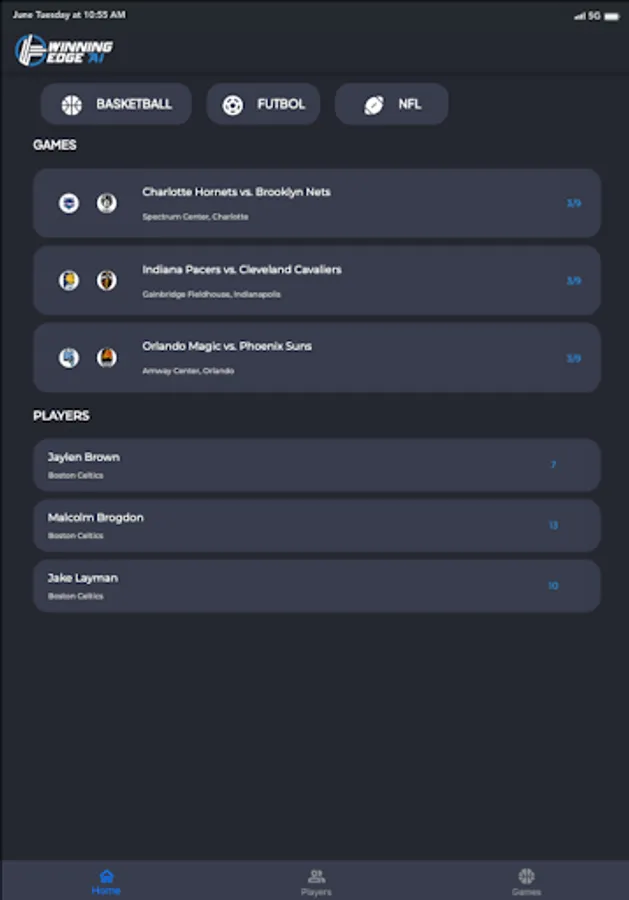Select the NFL sport filter

coord(391,103)
